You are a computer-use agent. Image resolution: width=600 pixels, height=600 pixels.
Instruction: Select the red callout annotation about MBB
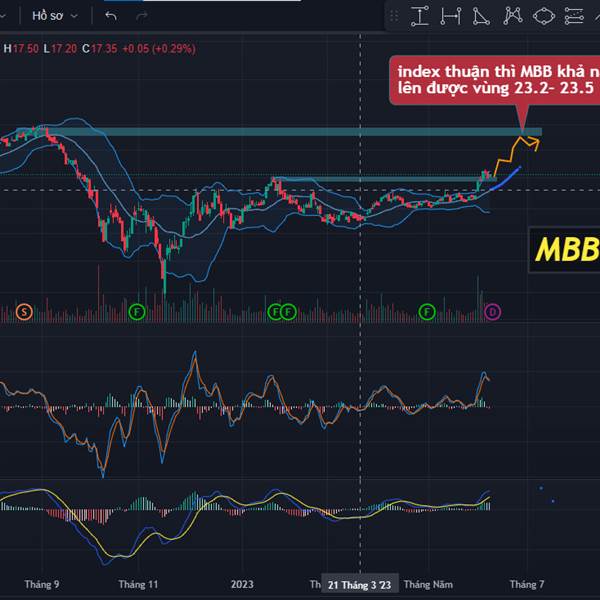coord(494,80)
